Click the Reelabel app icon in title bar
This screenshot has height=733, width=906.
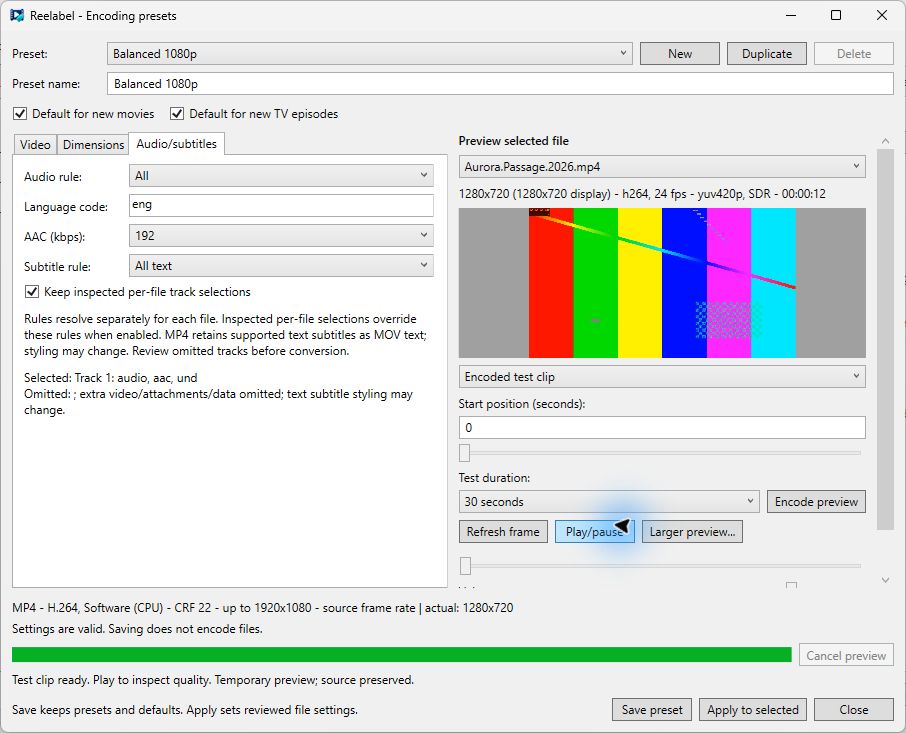(17, 16)
